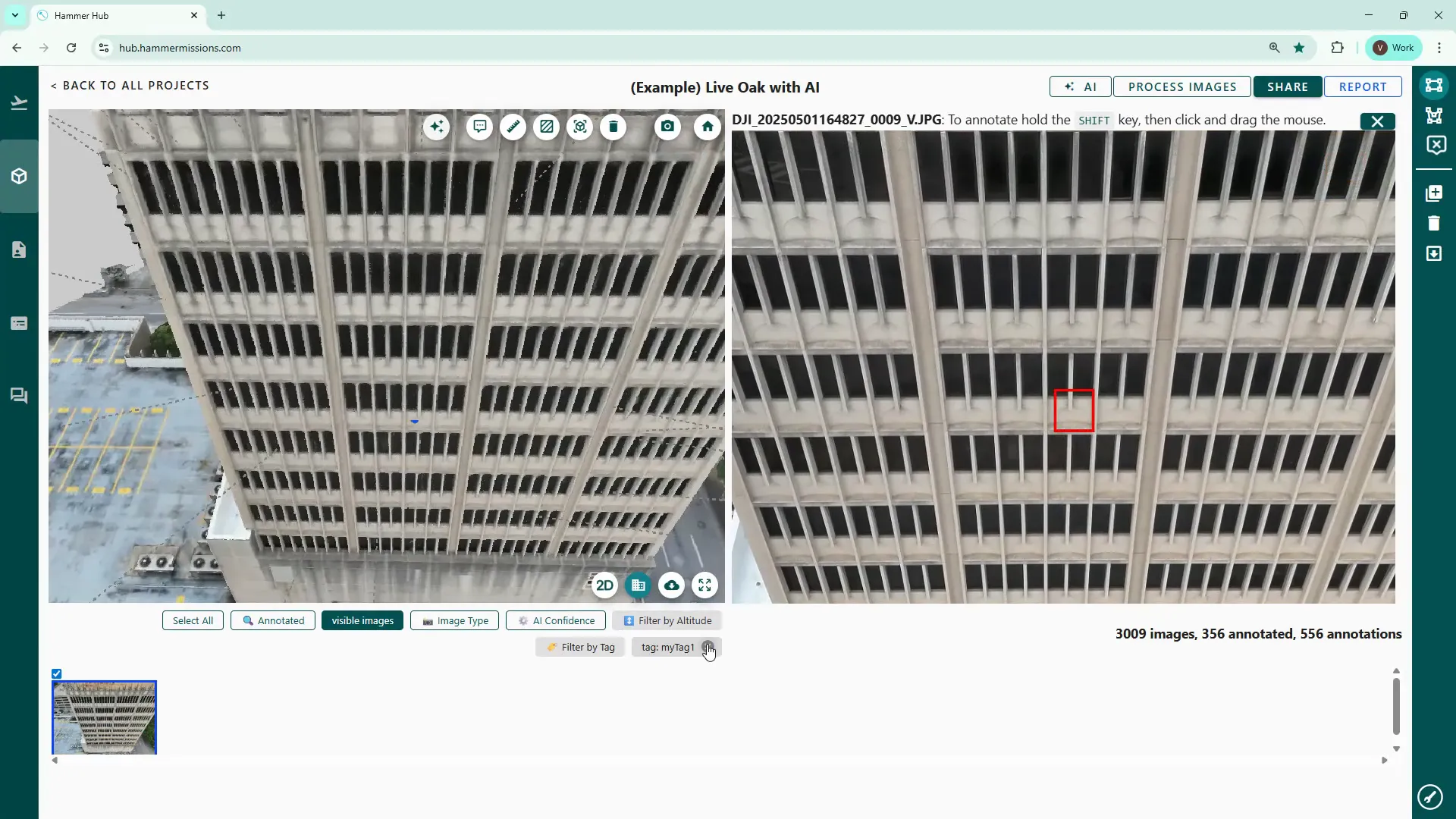Click the AI sparkle tool in 3D viewer

[x=437, y=127]
